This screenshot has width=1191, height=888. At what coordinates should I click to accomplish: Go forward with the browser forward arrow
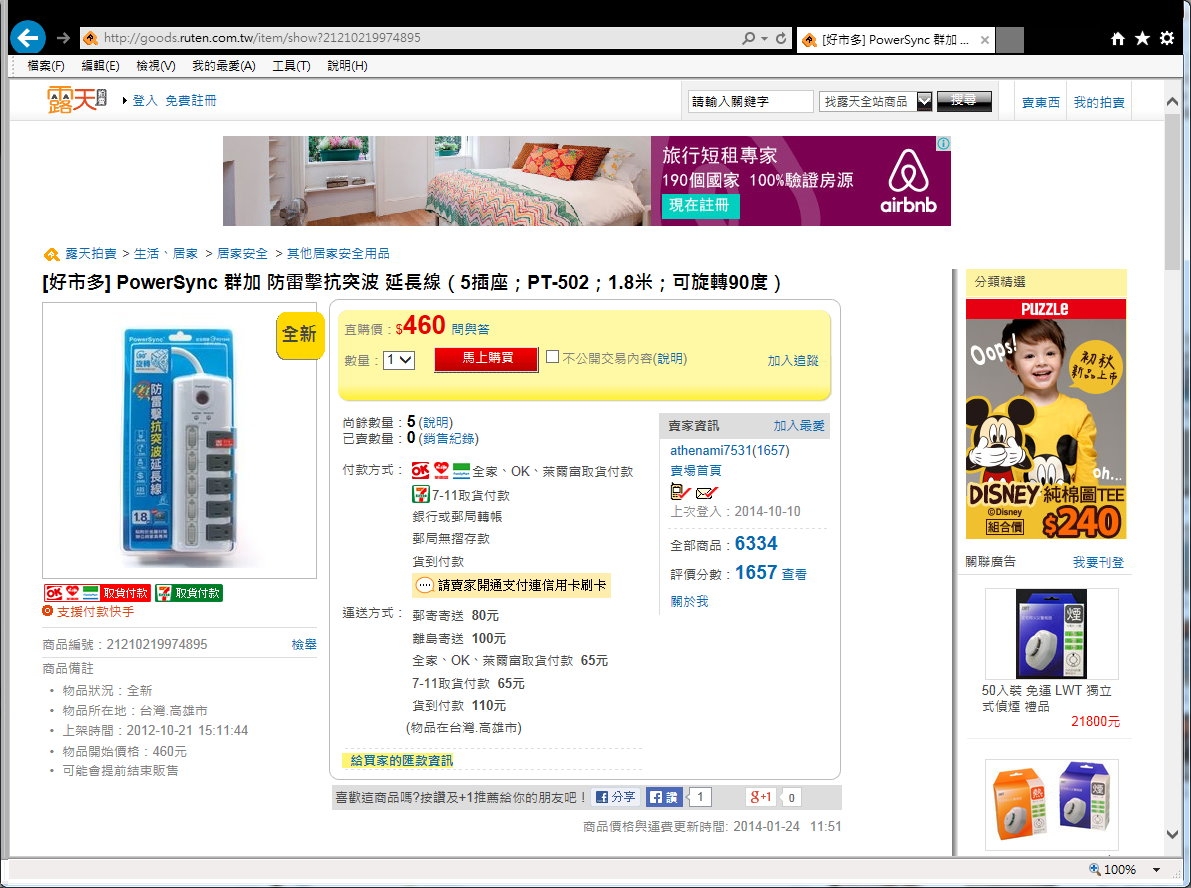coord(63,38)
